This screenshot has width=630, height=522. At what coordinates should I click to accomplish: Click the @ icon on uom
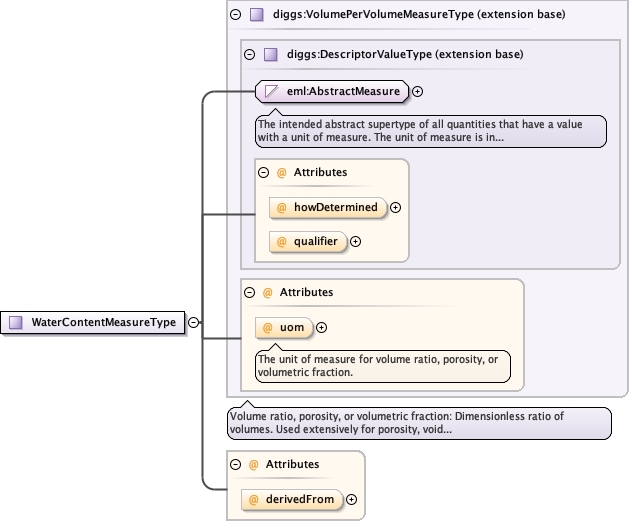click(268, 327)
